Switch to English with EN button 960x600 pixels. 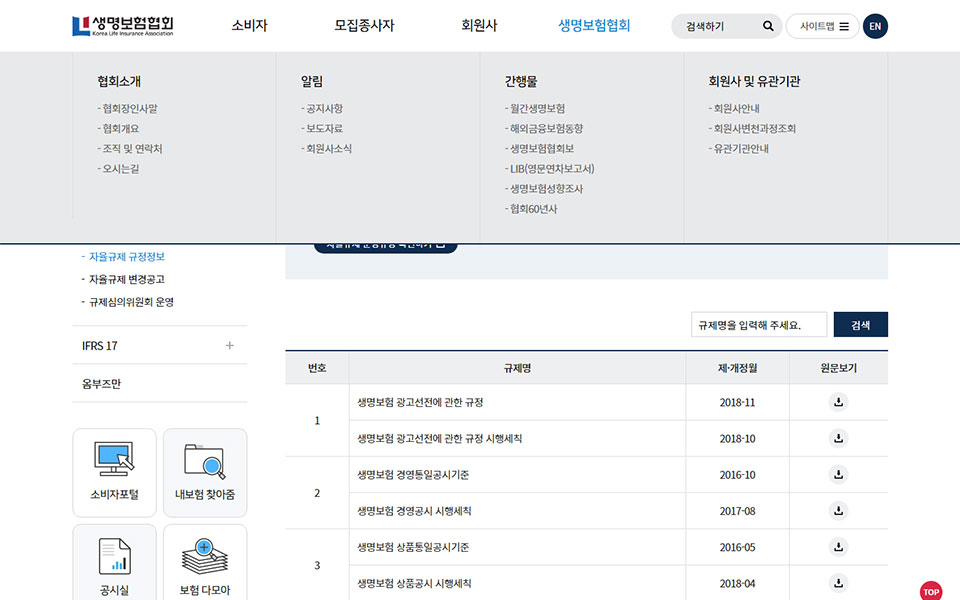pyautogui.click(x=875, y=26)
